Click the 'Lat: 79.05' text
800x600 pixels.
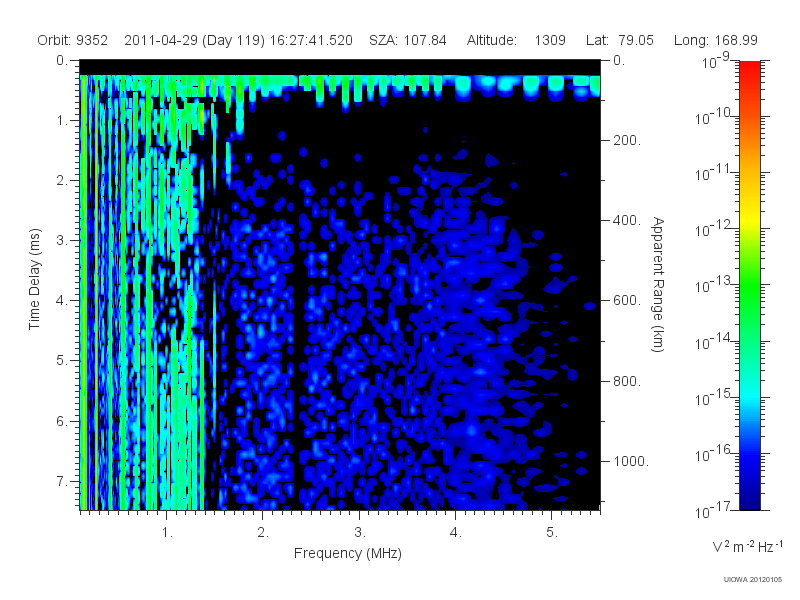coord(619,40)
